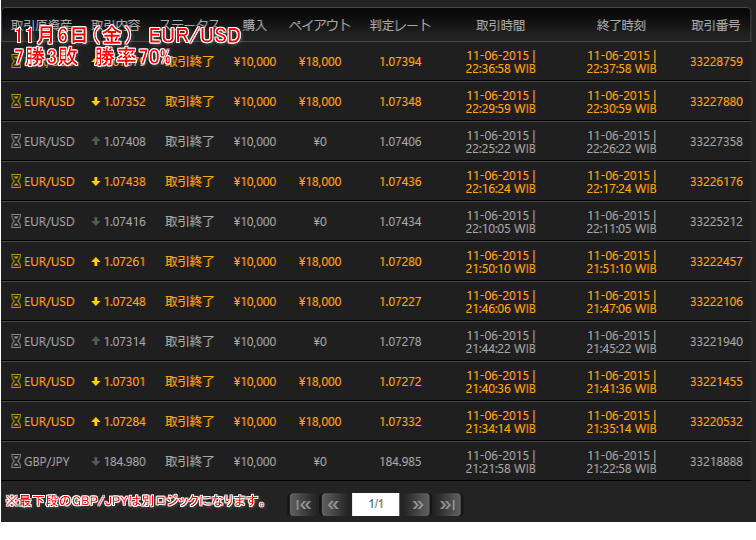Screen dimensions: 756x540
Task: Click hourglass icon in trade 33226176 row
Action: (x=16, y=182)
